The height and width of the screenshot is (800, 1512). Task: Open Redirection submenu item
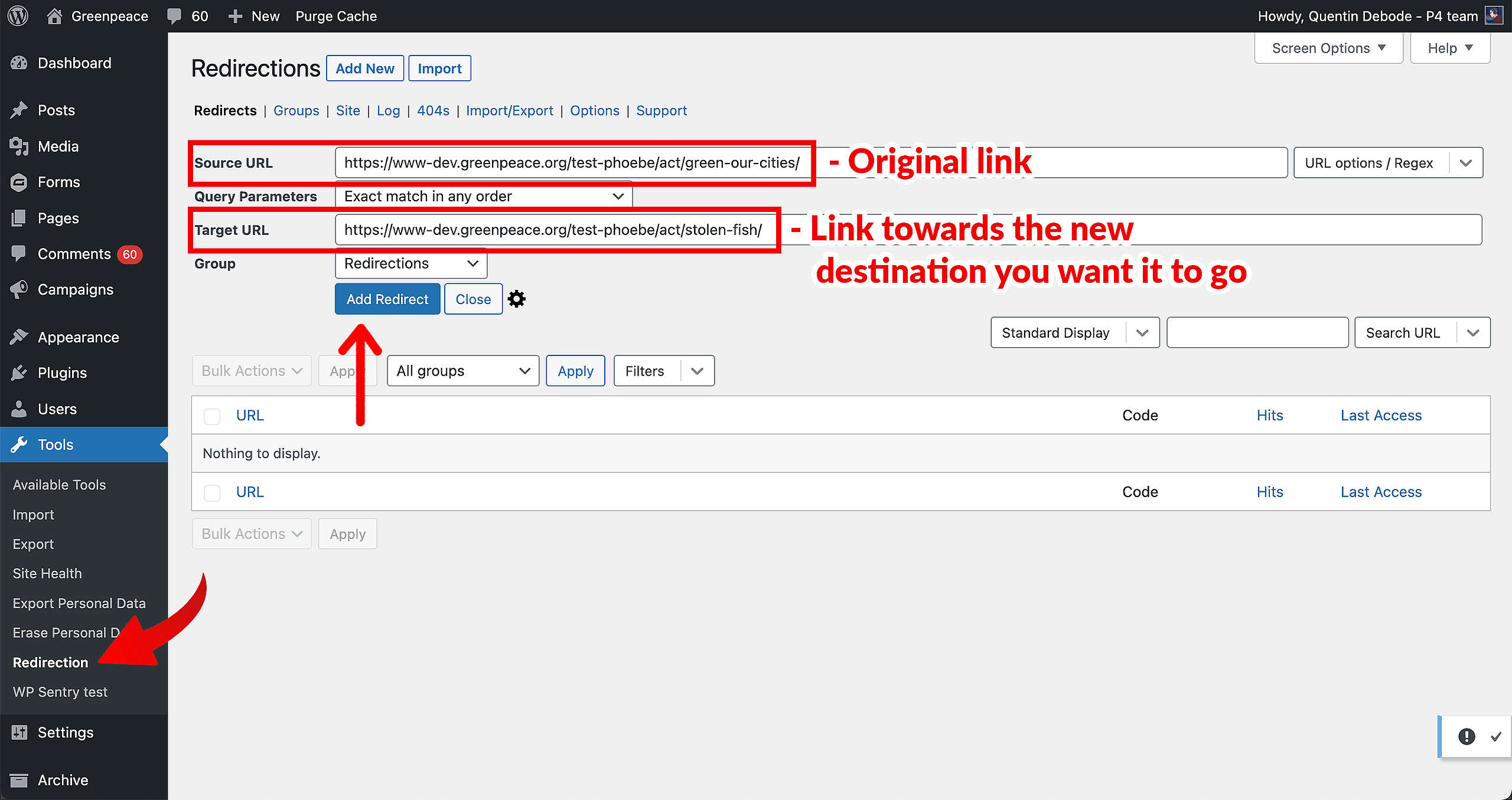pyautogui.click(x=50, y=662)
